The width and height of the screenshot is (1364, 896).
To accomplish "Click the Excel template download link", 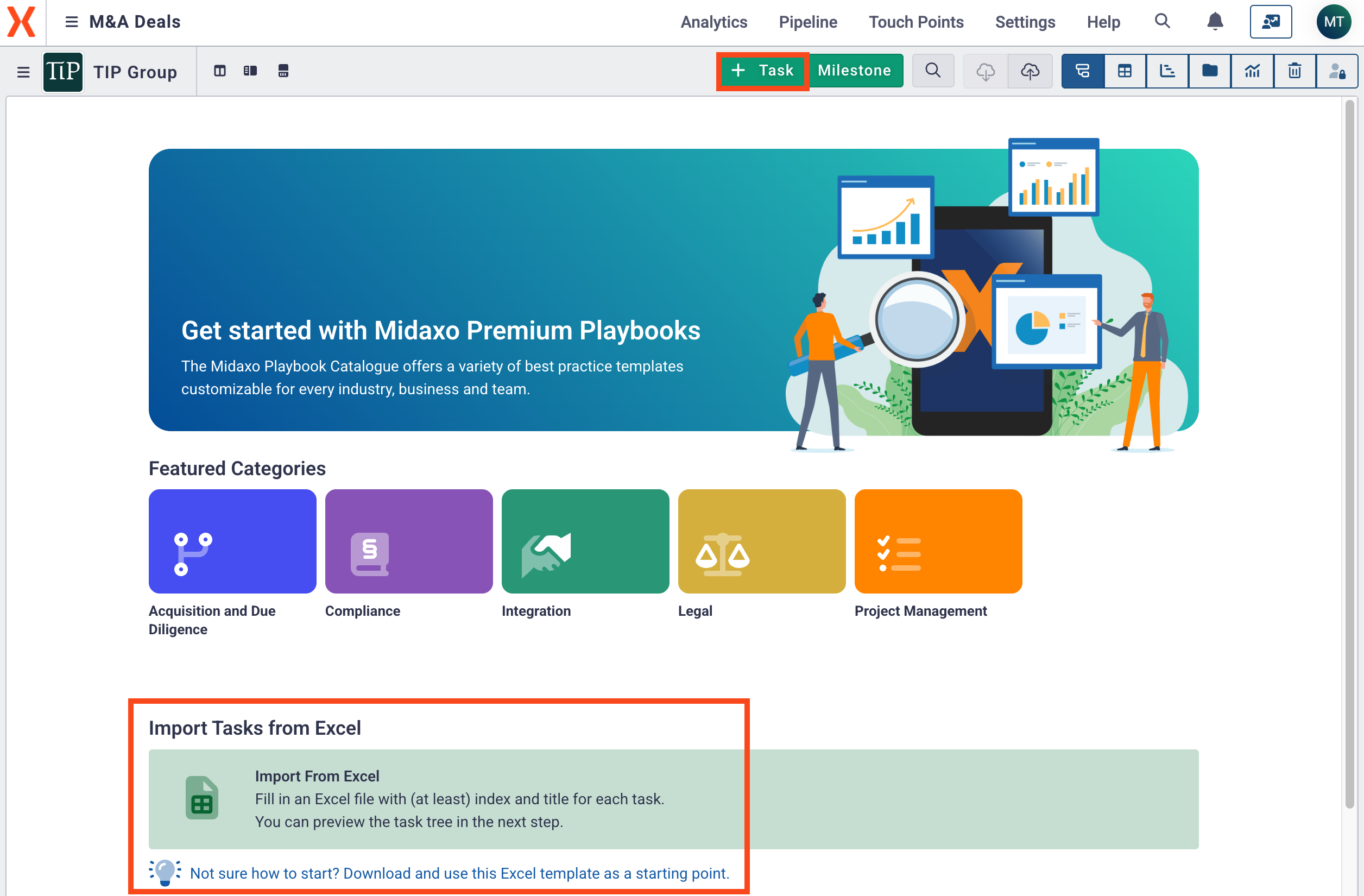I will tap(459, 873).
